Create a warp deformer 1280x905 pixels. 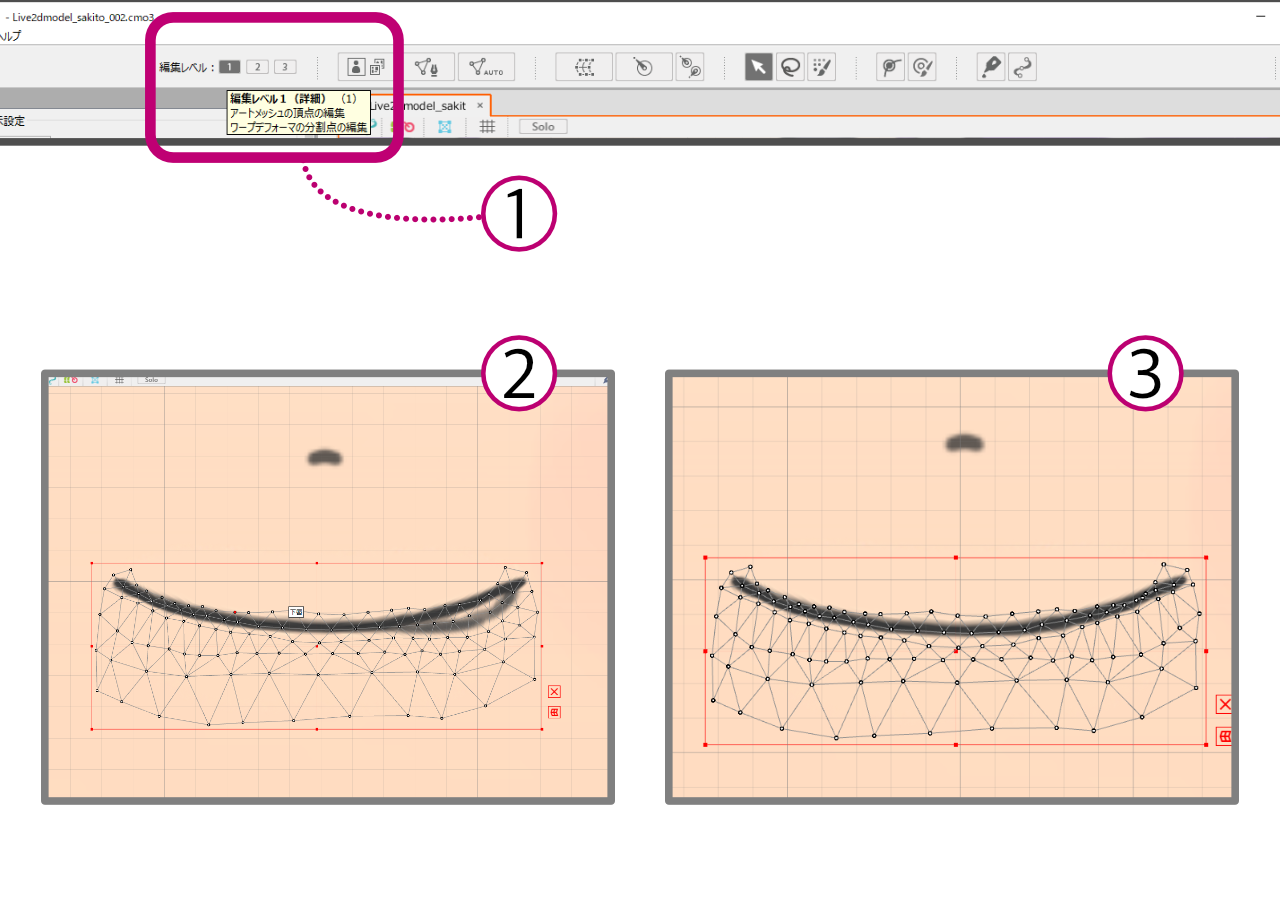[x=584, y=67]
